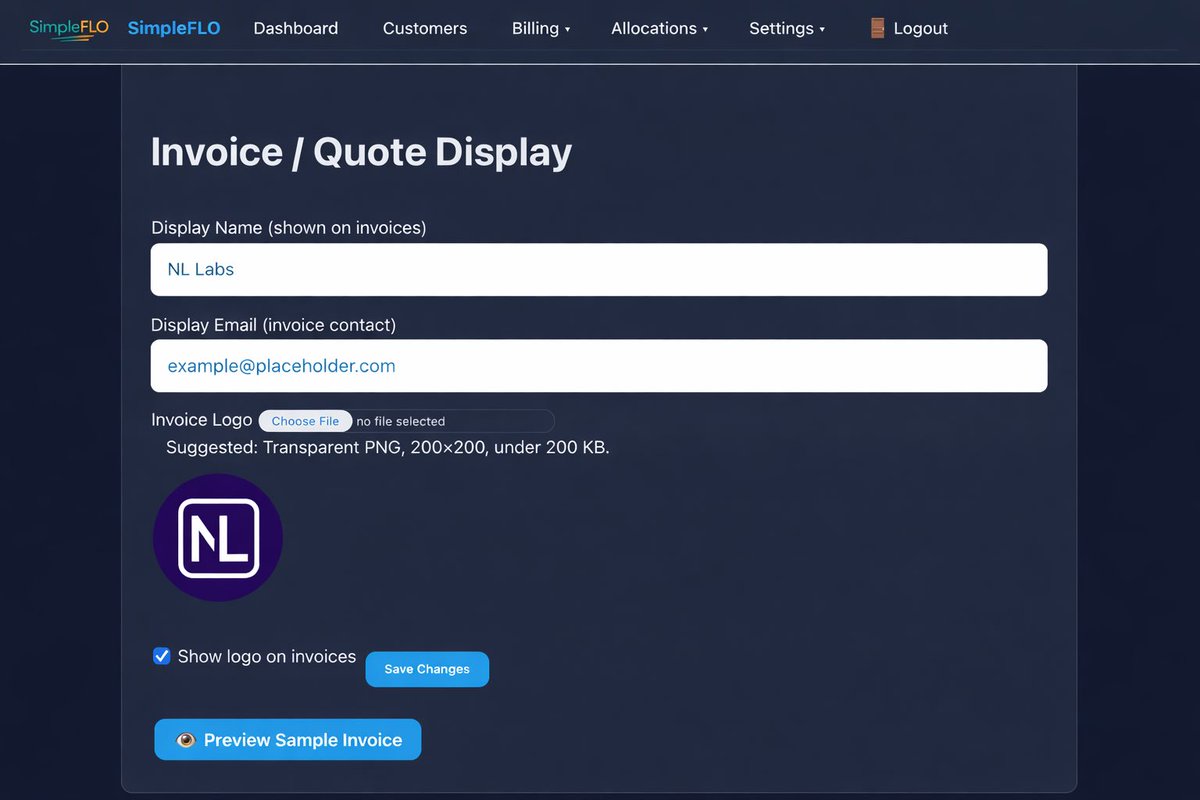The width and height of the screenshot is (1200, 800).
Task: Go to the Dashboard page
Action: coord(296,28)
